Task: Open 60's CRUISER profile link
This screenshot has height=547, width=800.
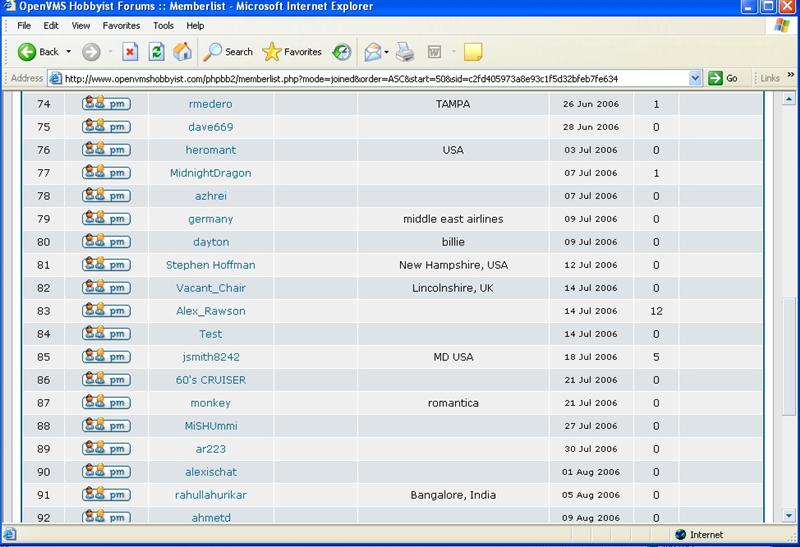Action: click(211, 380)
